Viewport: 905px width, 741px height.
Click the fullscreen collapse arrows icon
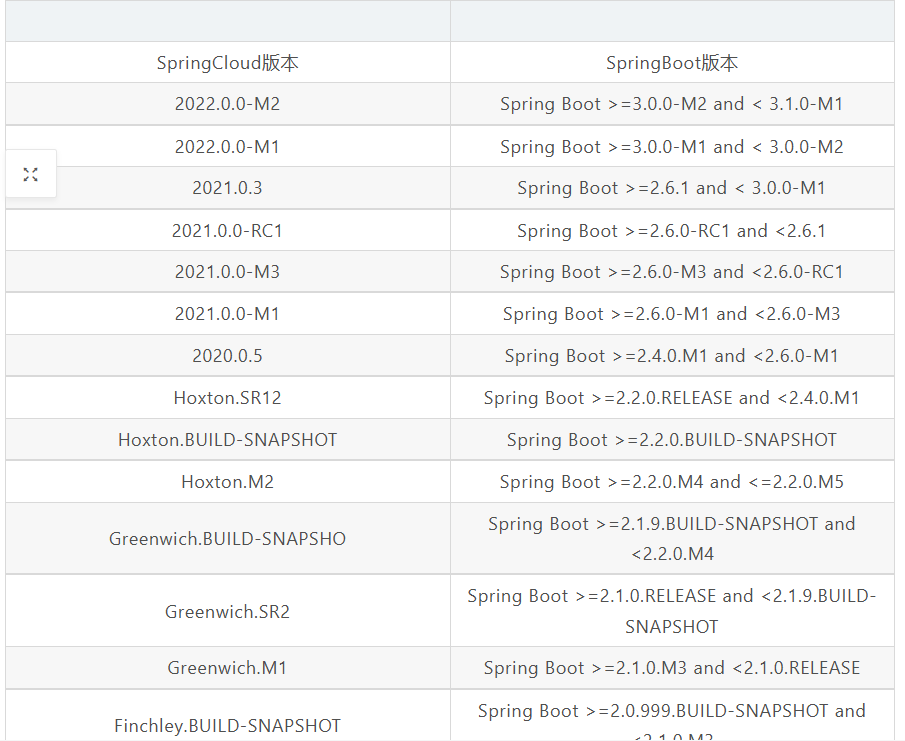click(31, 174)
